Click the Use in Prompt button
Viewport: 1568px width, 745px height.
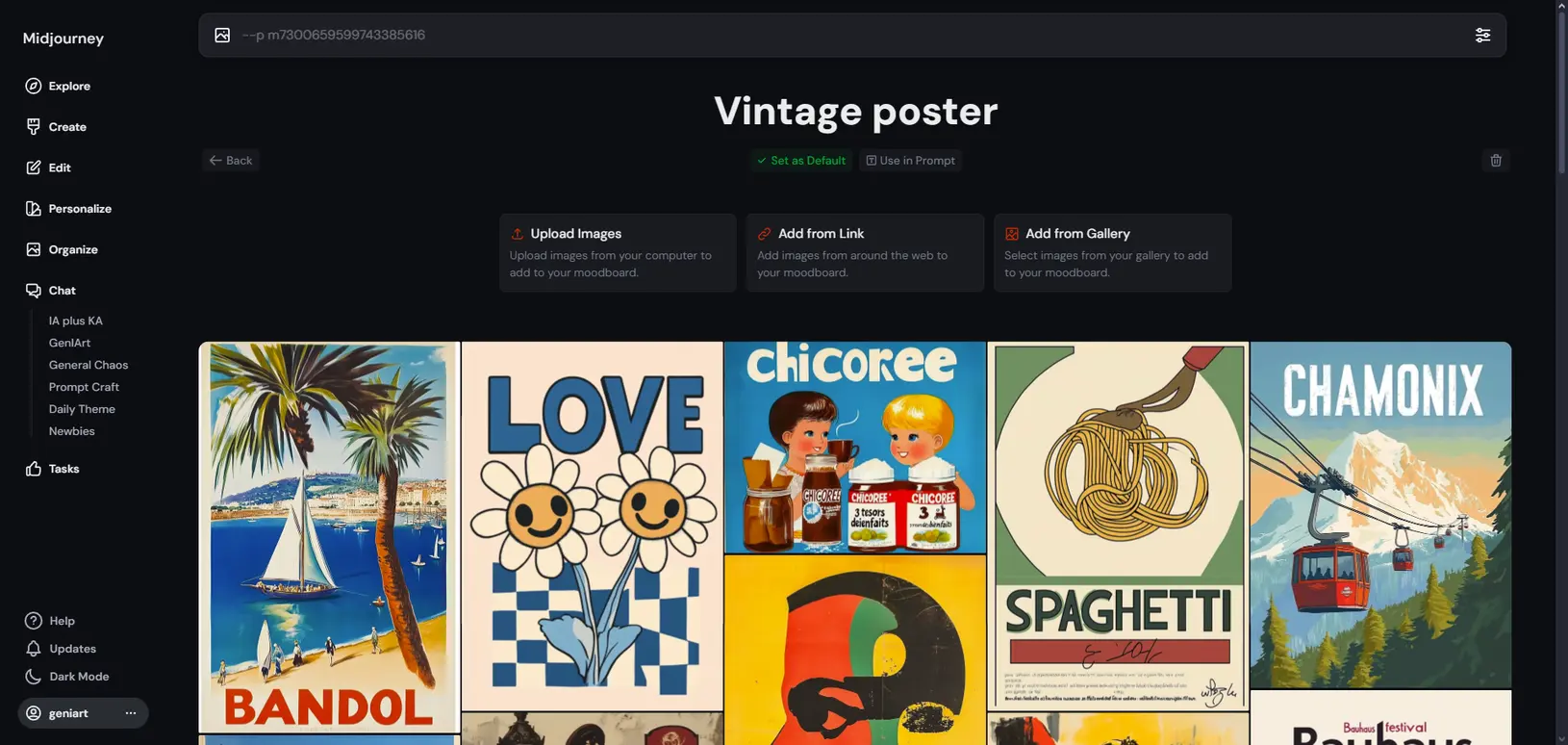coord(910,161)
